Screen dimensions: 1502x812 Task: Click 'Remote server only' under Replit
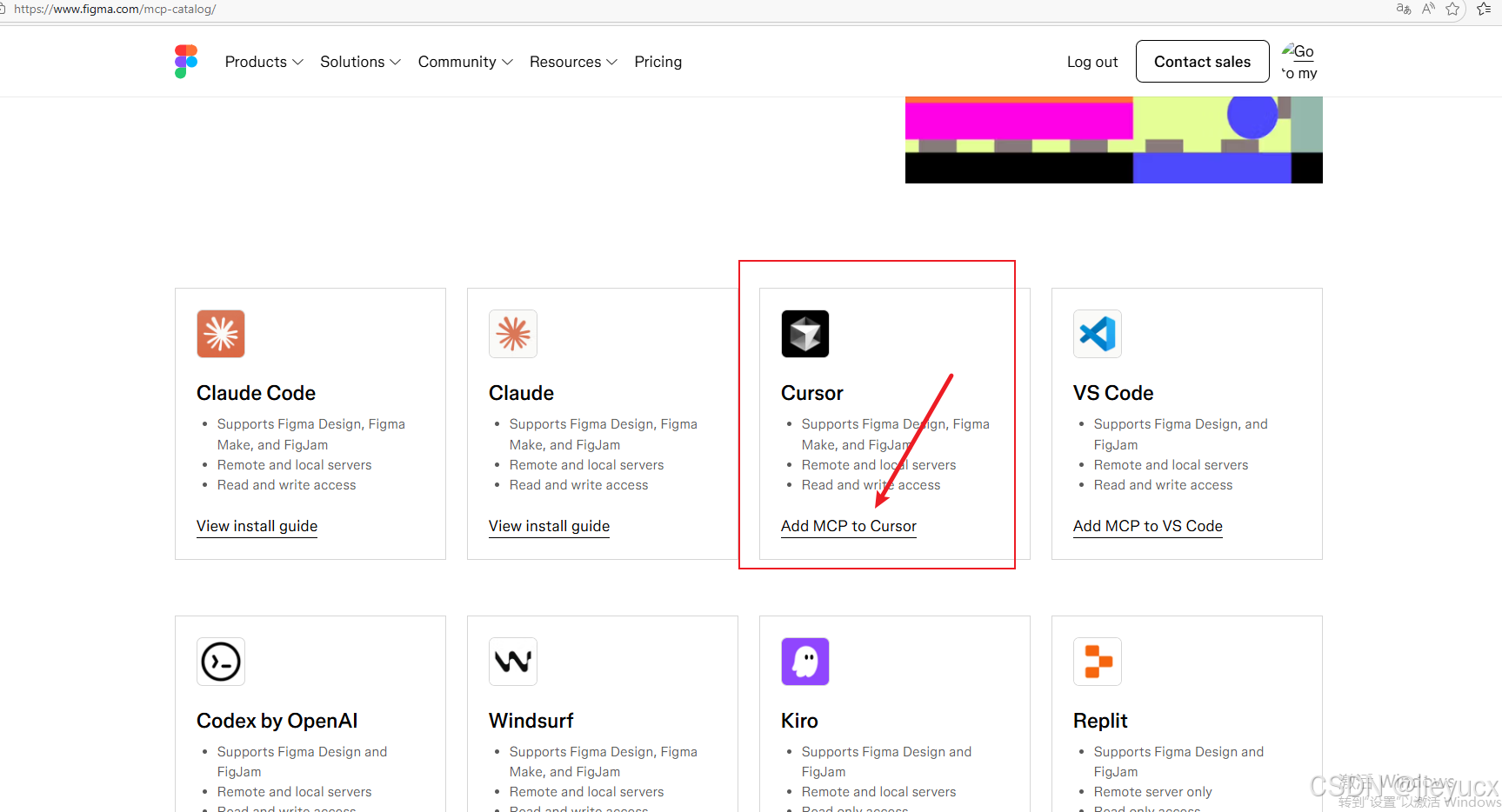[1152, 792]
